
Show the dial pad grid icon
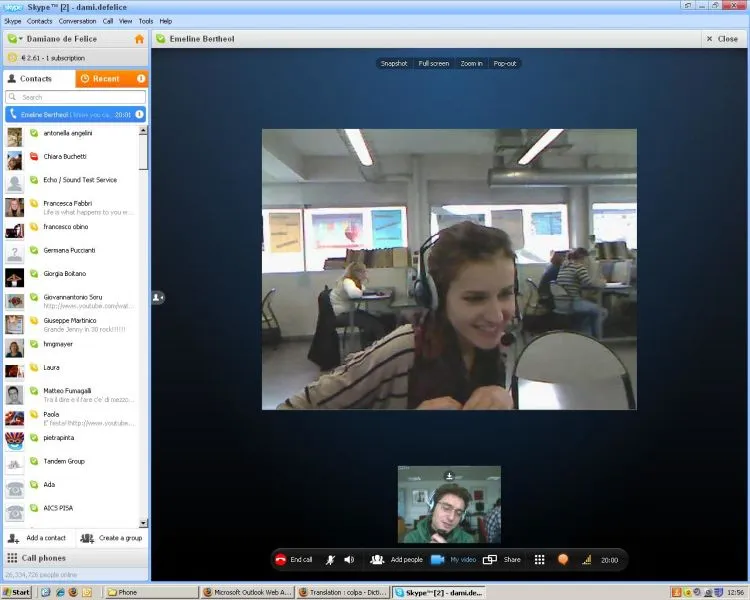pos(540,559)
